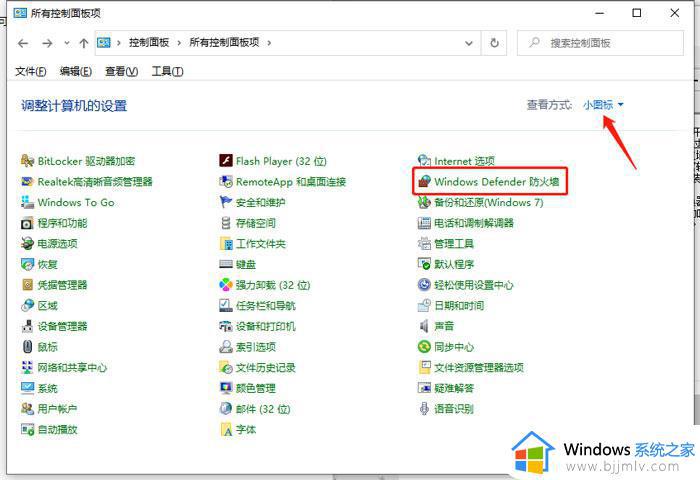The height and width of the screenshot is (480, 700).
Task: Click the 网络和共享中心 icon
Action: tap(27, 367)
